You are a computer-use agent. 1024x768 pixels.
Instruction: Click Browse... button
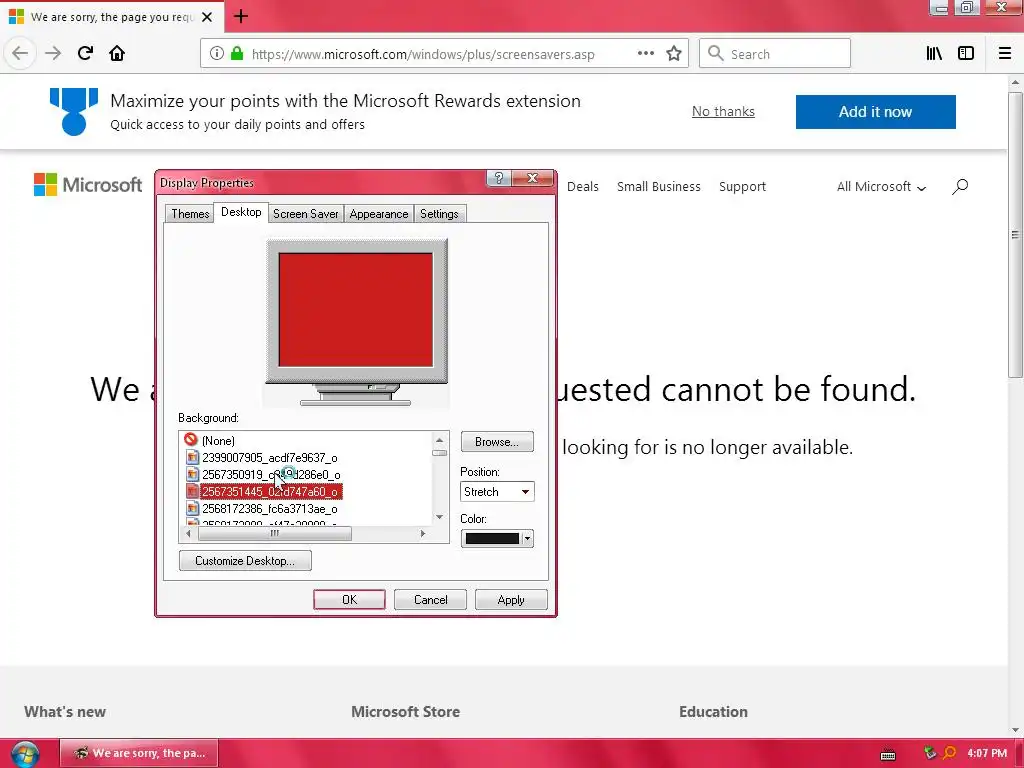[x=497, y=442]
